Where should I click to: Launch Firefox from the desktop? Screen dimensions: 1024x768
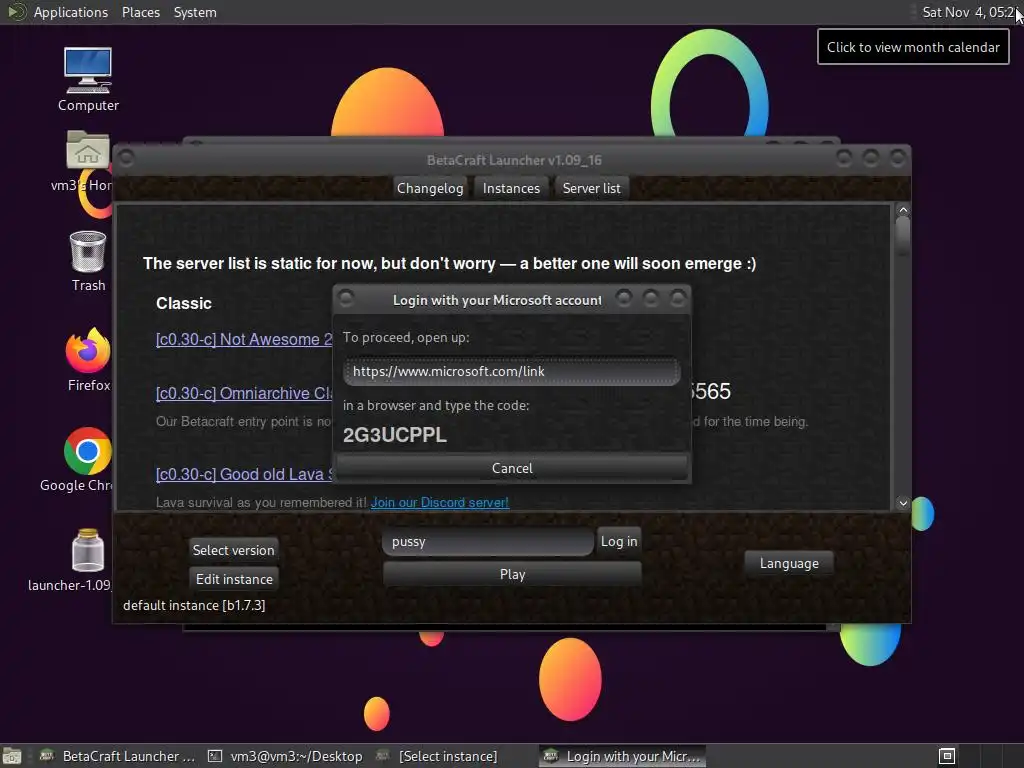point(88,360)
